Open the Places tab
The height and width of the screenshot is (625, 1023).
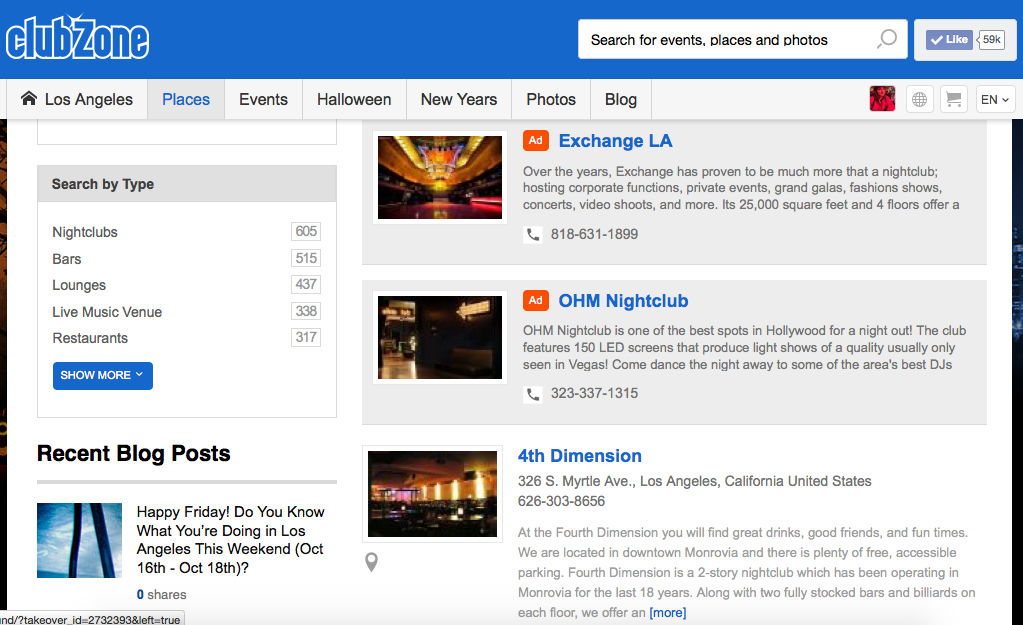point(186,99)
